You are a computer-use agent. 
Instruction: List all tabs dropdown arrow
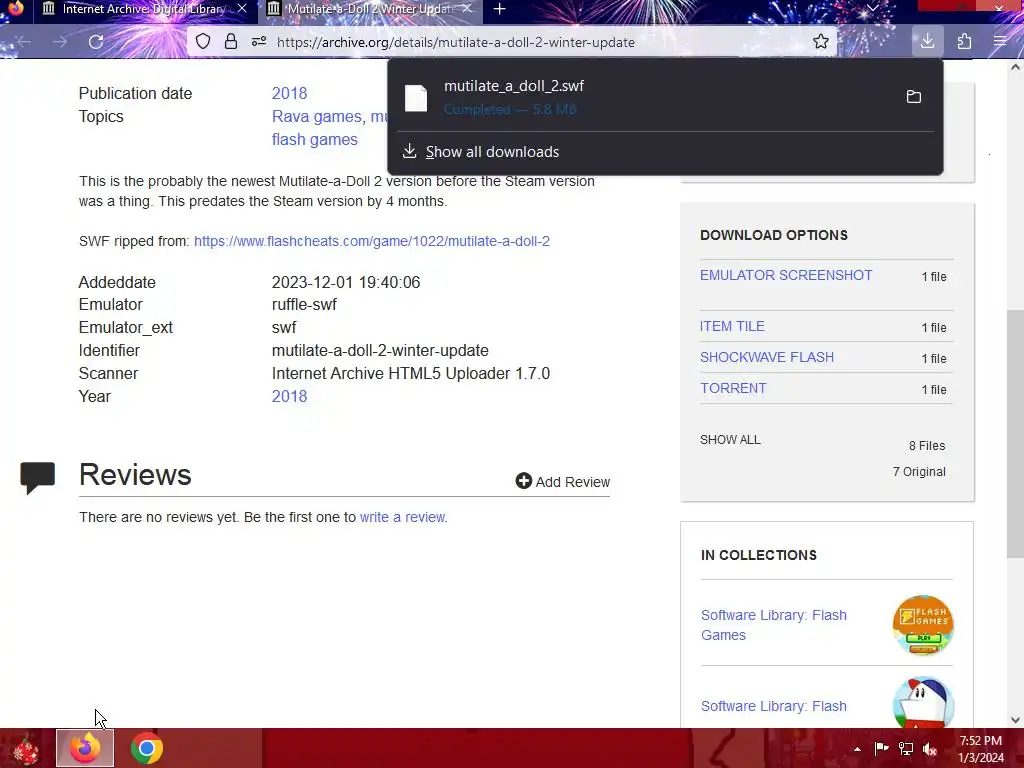[872, 8]
